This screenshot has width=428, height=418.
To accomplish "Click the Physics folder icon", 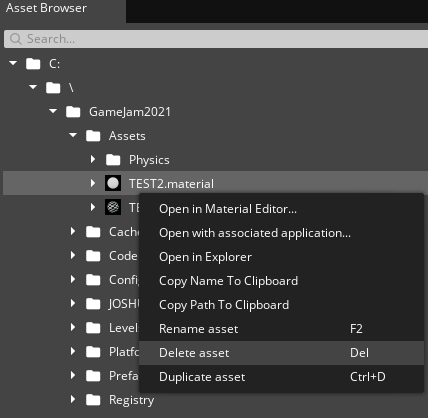I will tap(113, 160).
